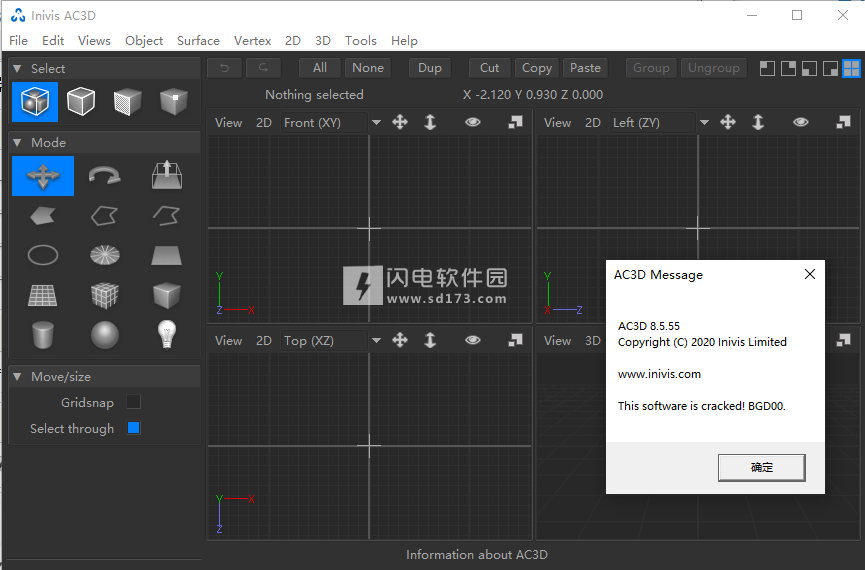Choose the Mesh grid tool
Screen dimensions: 865x570
pyautogui.click(x=42, y=295)
